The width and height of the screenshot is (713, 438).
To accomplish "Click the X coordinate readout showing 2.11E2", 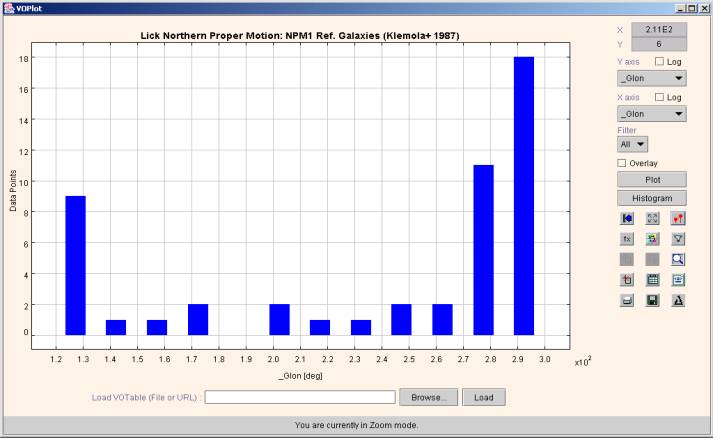I will [659, 30].
